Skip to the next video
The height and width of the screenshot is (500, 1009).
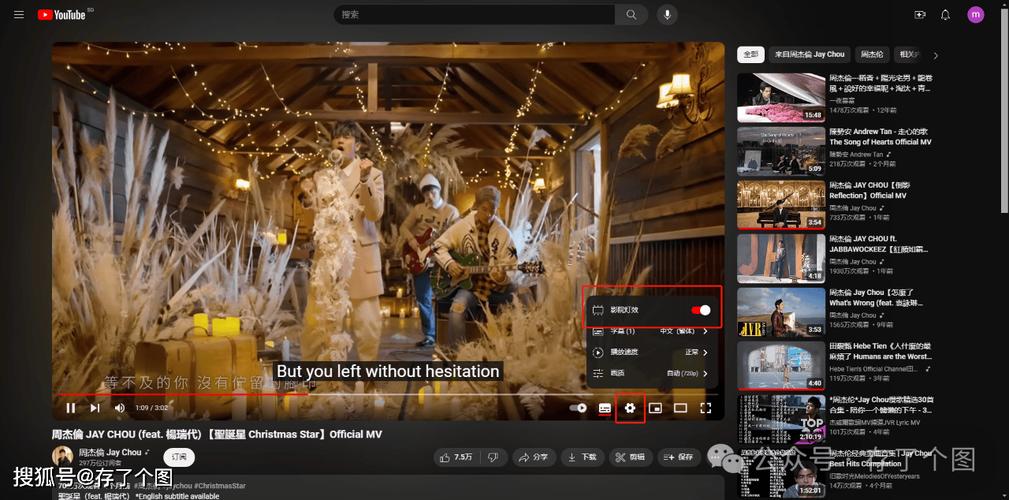click(95, 408)
